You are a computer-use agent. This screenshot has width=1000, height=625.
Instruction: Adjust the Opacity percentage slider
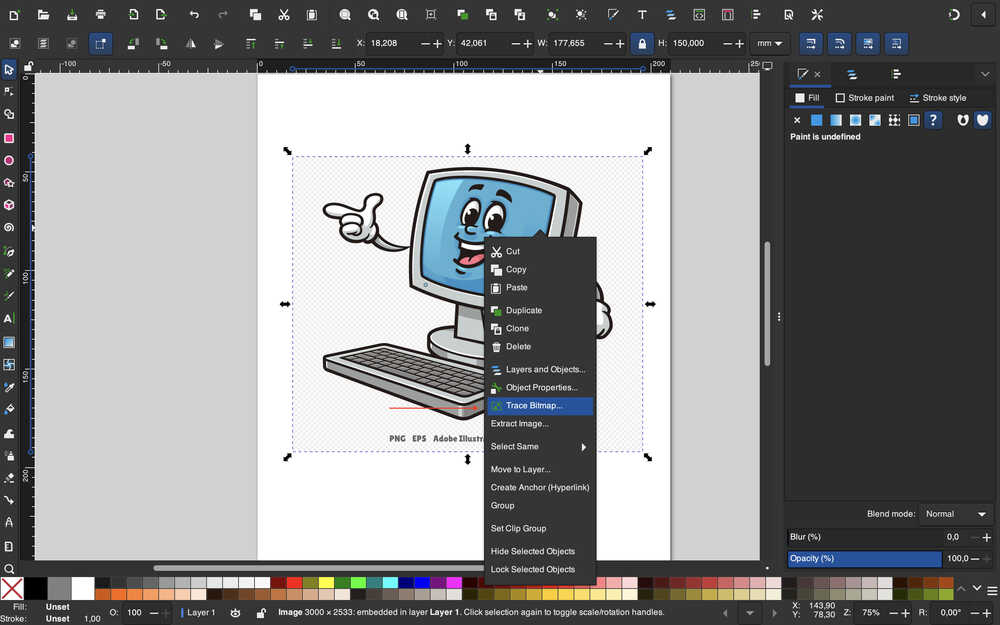point(864,559)
